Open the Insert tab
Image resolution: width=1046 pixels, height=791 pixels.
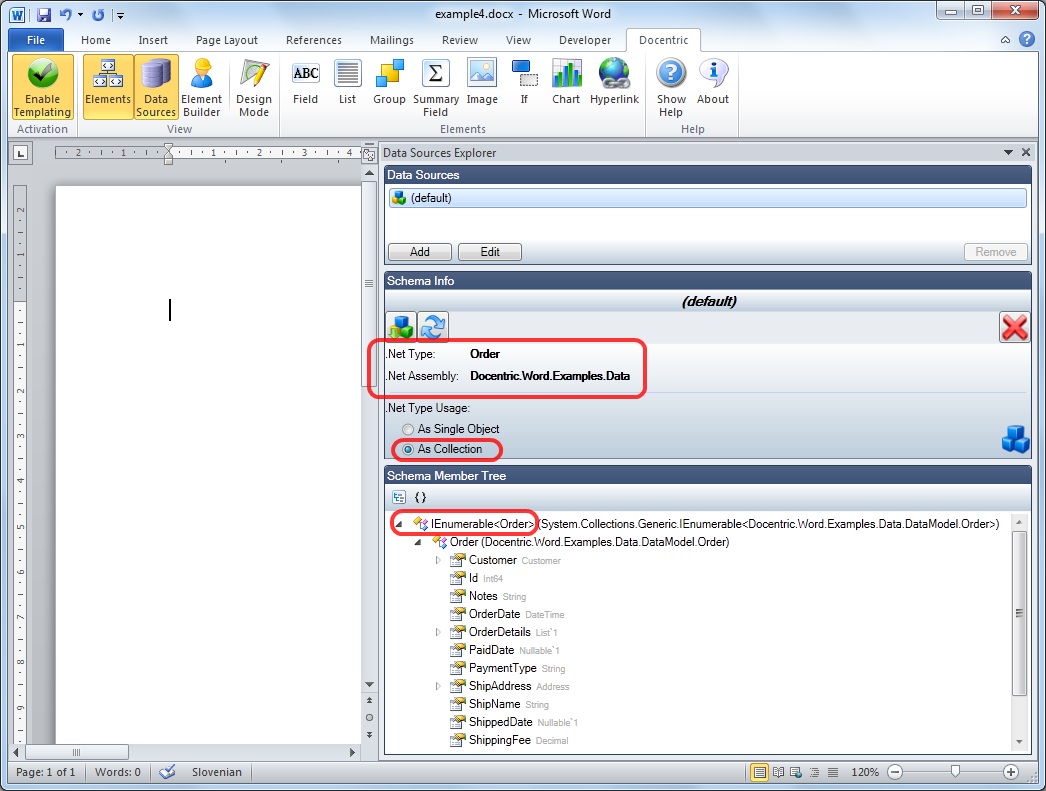[153, 40]
